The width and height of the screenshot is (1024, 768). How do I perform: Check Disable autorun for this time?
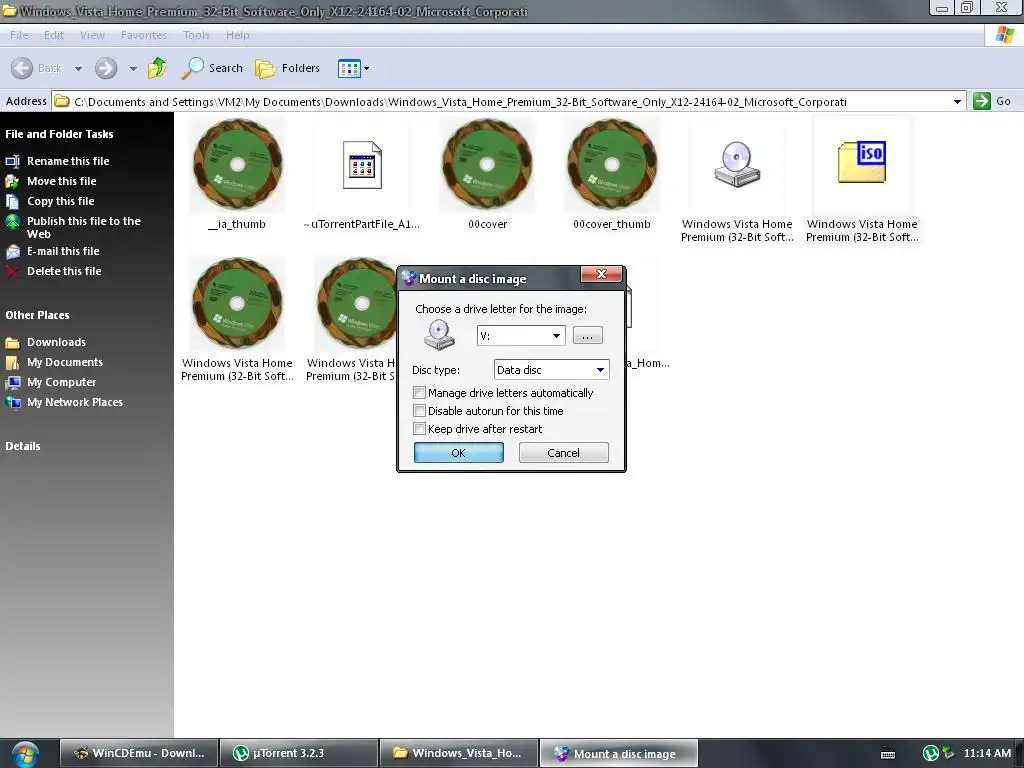420,411
